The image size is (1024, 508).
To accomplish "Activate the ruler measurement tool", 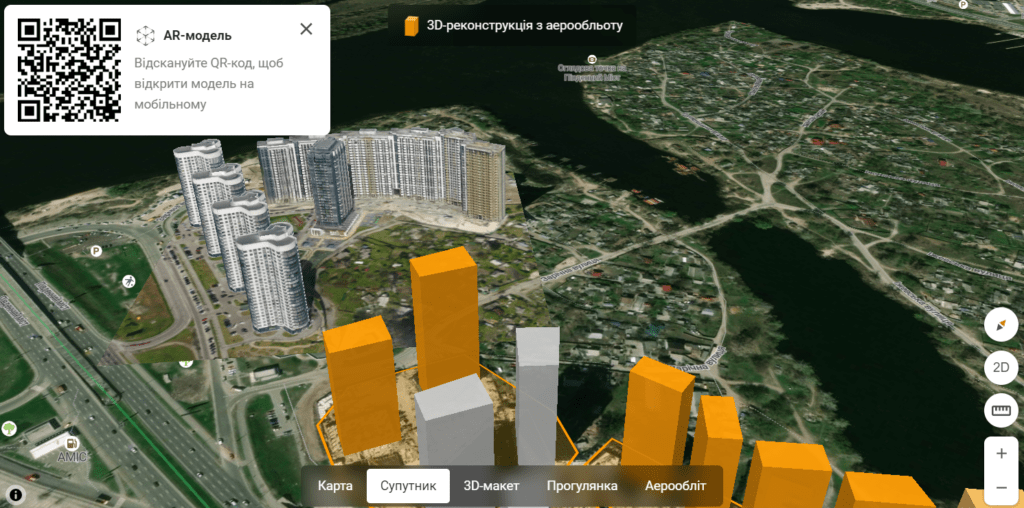I will (1001, 410).
